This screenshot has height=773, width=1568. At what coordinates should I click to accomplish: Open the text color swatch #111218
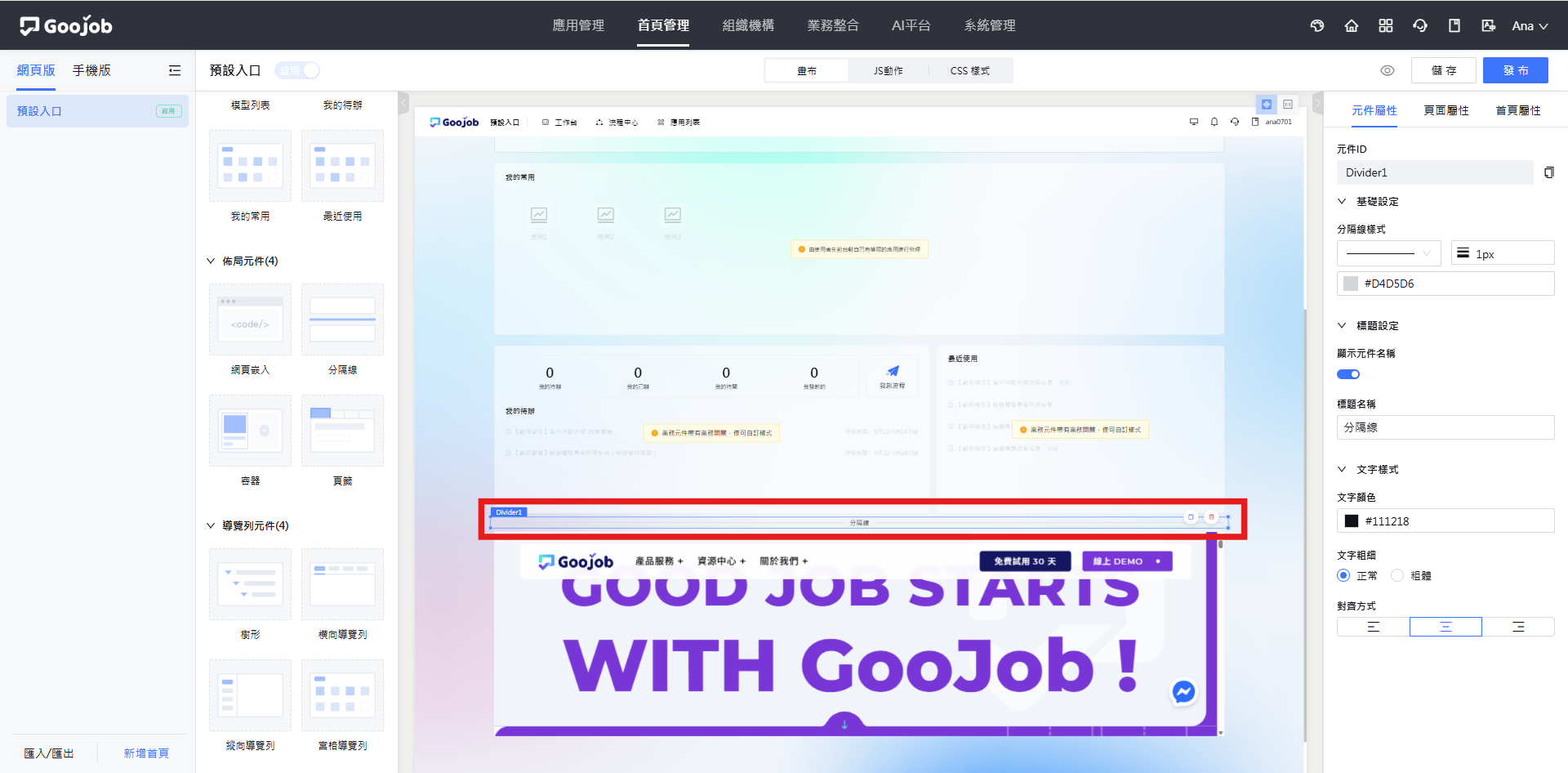coord(1352,521)
